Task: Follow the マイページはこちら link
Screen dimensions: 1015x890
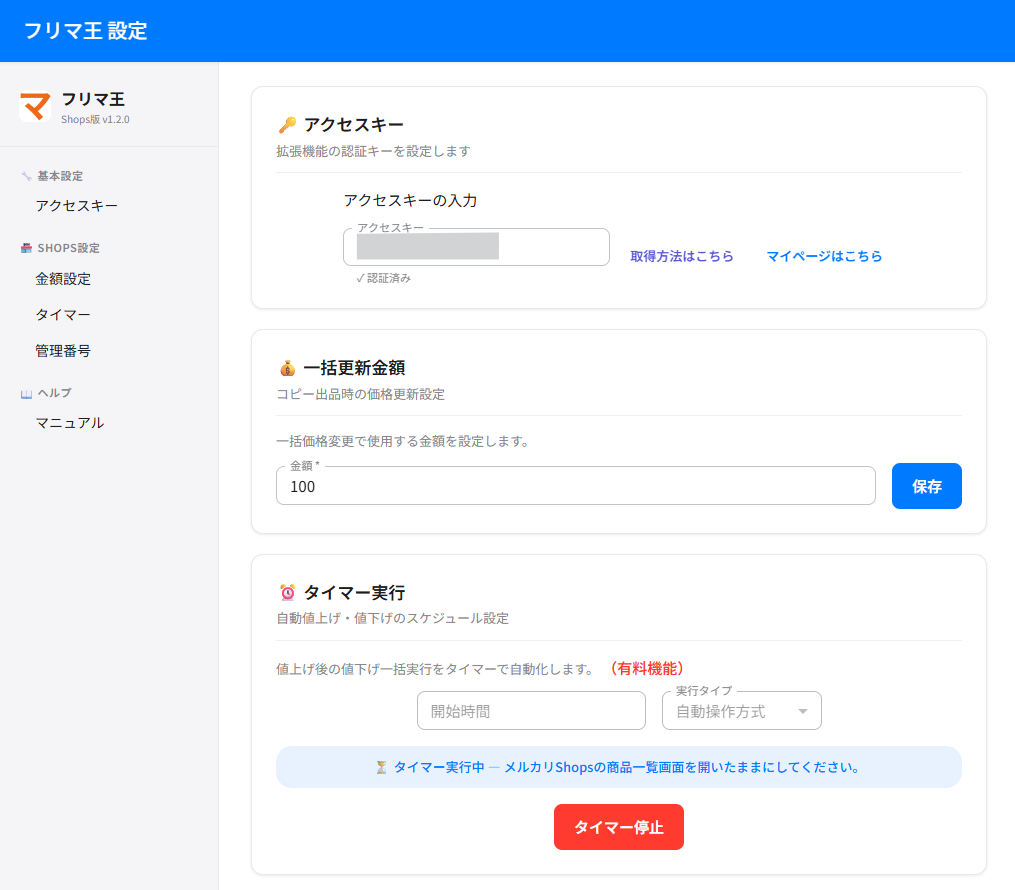Action: click(x=824, y=256)
